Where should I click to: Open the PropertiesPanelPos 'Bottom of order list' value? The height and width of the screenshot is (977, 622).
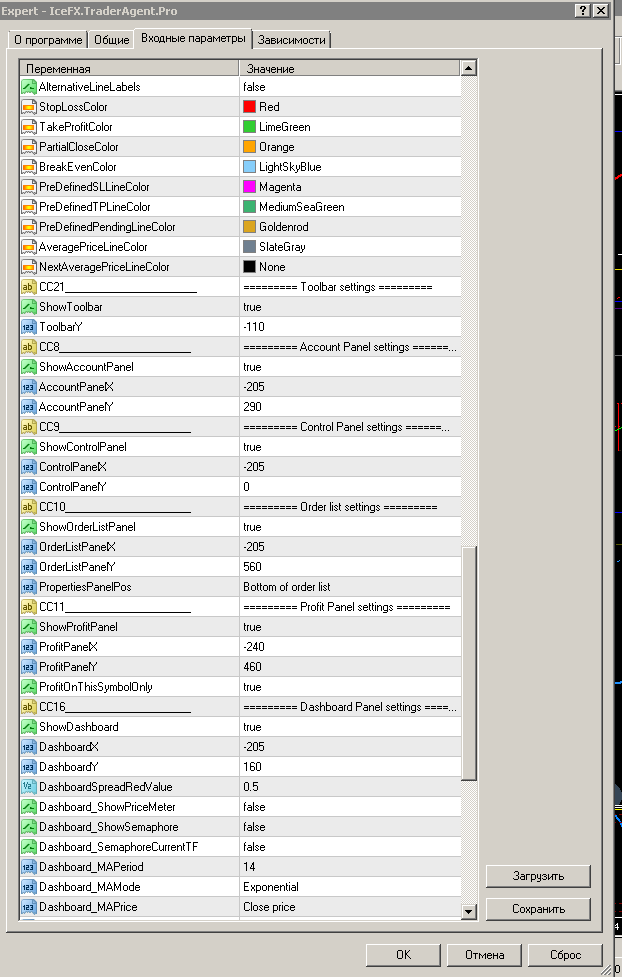350,586
